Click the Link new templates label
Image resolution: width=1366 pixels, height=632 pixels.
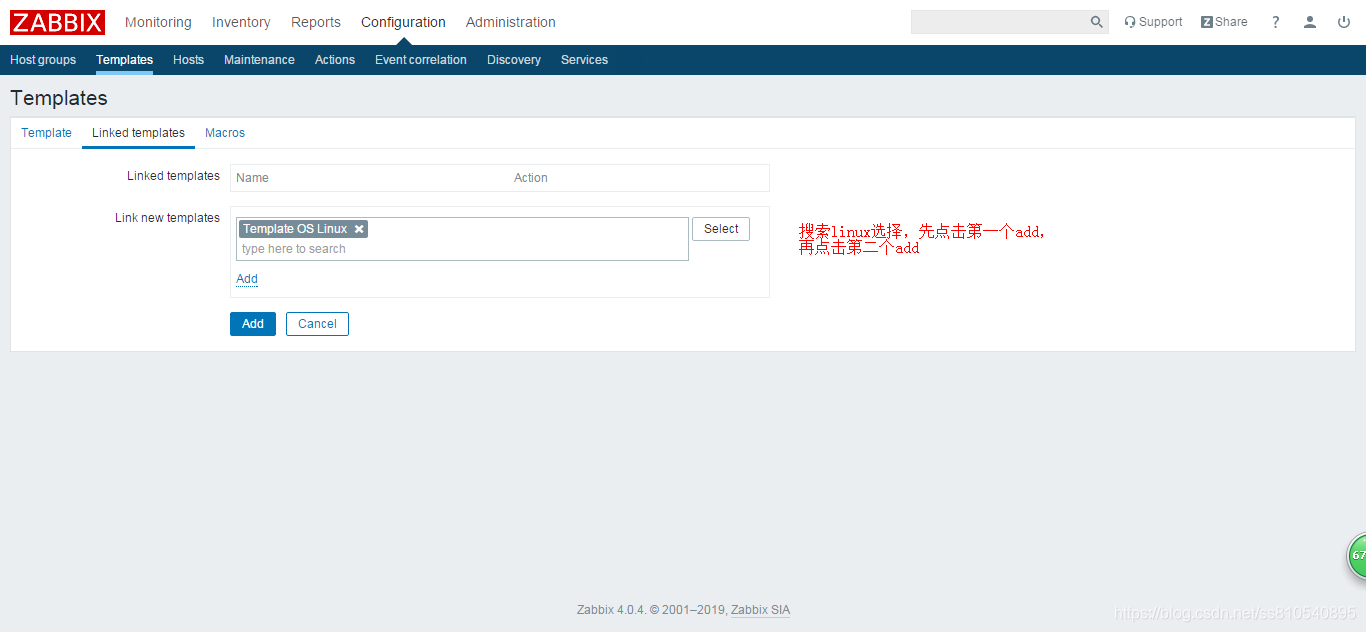(167, 218)
